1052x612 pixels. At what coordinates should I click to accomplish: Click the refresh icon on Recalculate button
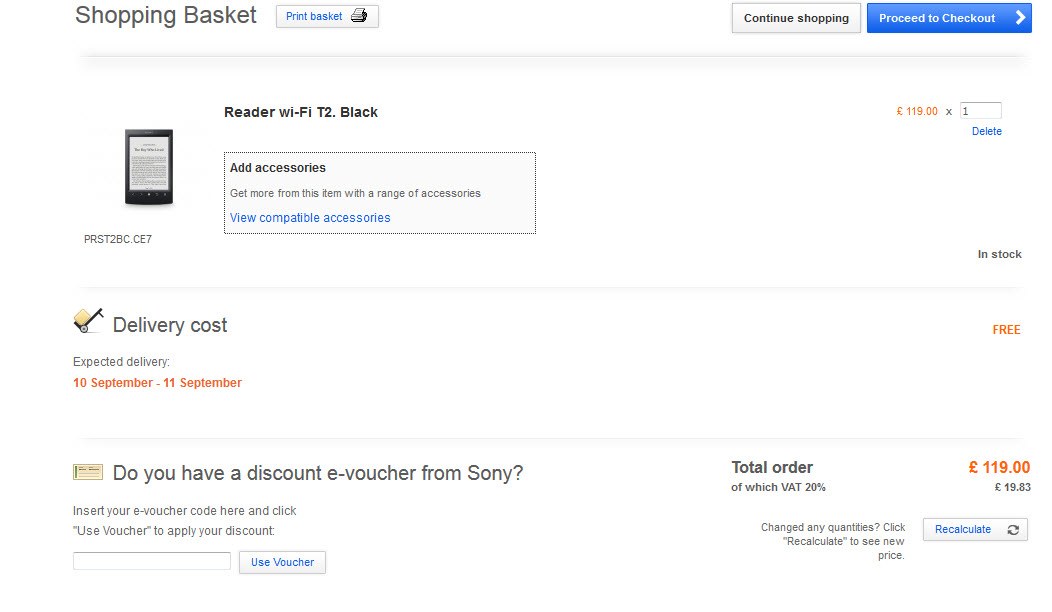tap(1013, 530)
